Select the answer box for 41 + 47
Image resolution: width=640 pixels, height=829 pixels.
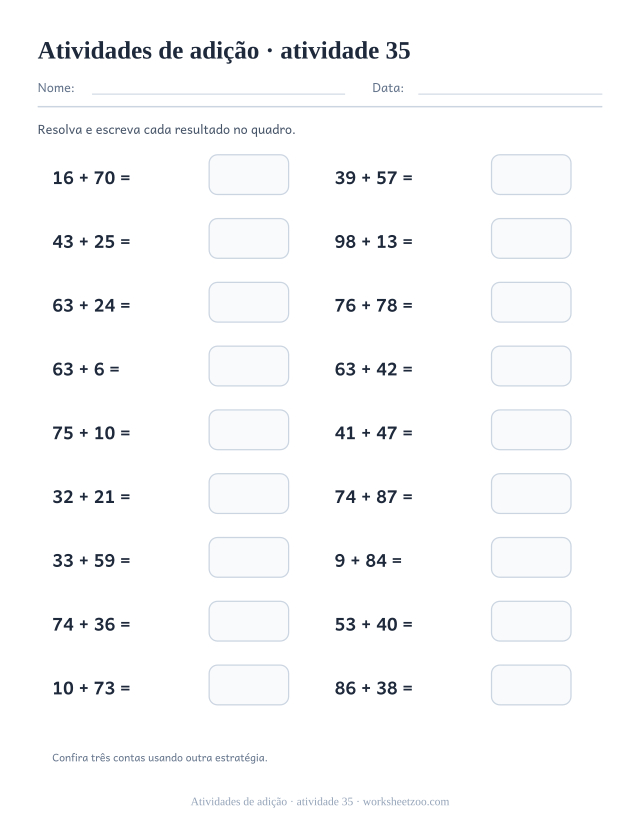click(x=531, y=430)
